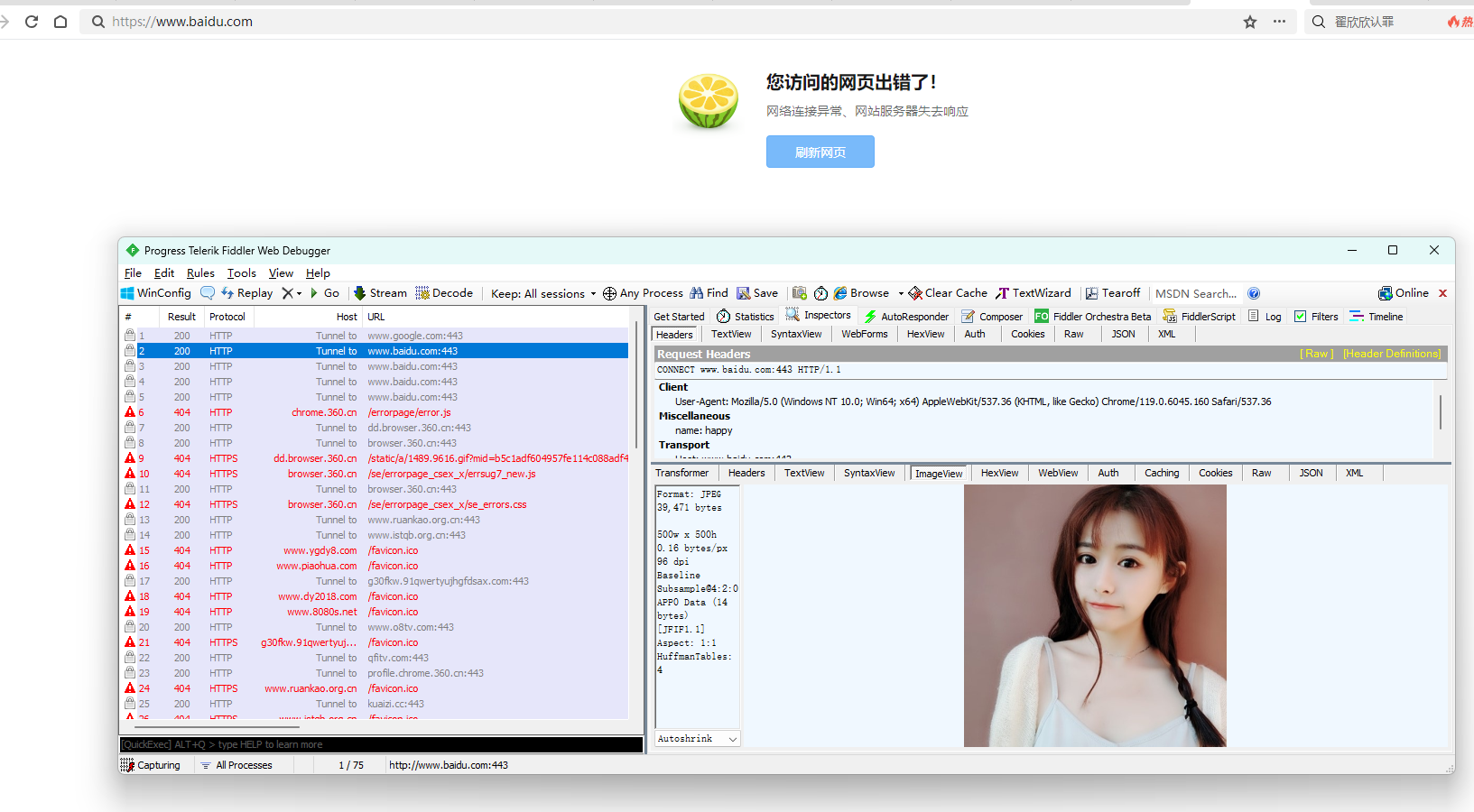1474x812 pixels.
Task: Click the Any Process target picker
Action: 643,293
